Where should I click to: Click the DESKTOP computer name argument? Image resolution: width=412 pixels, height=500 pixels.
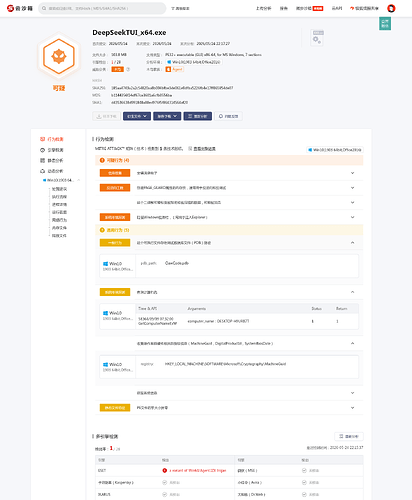(218, 321)
